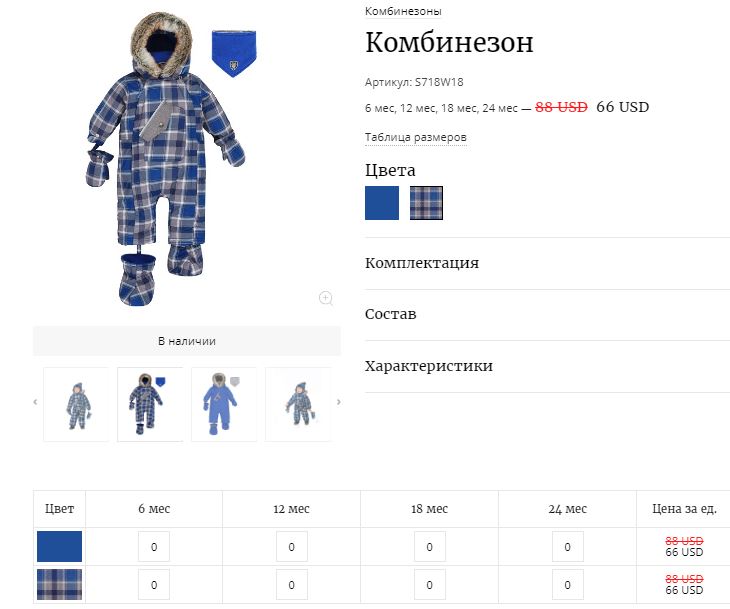Click 12 мес quantity field for plaid
The height and width of the screenshot is (609, 730).
click(291, 585)
